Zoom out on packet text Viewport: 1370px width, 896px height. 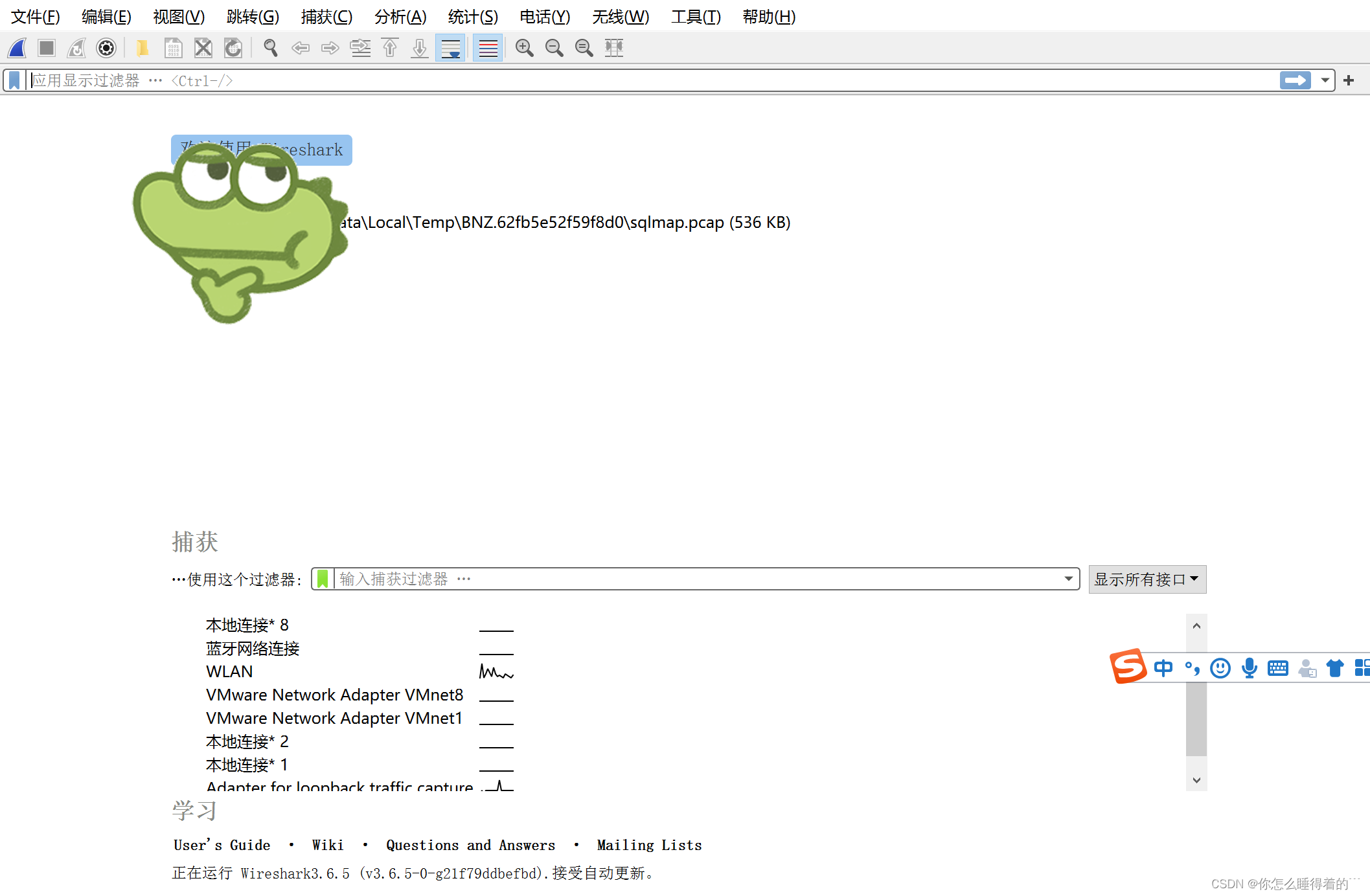click(554, 48)
